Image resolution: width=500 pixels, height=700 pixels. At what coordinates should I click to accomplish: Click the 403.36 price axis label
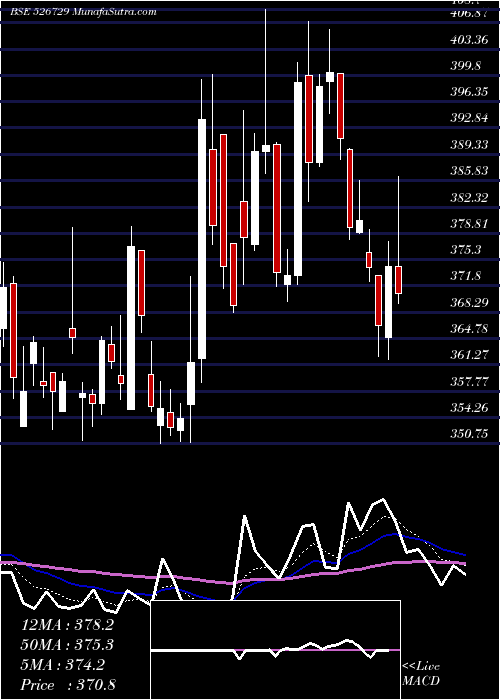[469, 40]
